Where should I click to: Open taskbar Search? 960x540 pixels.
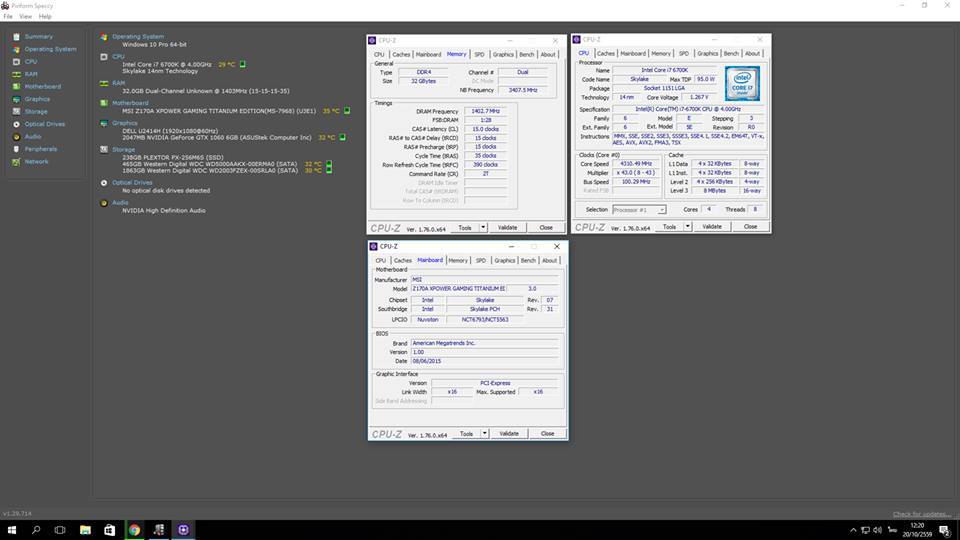(x=36, y=530)
